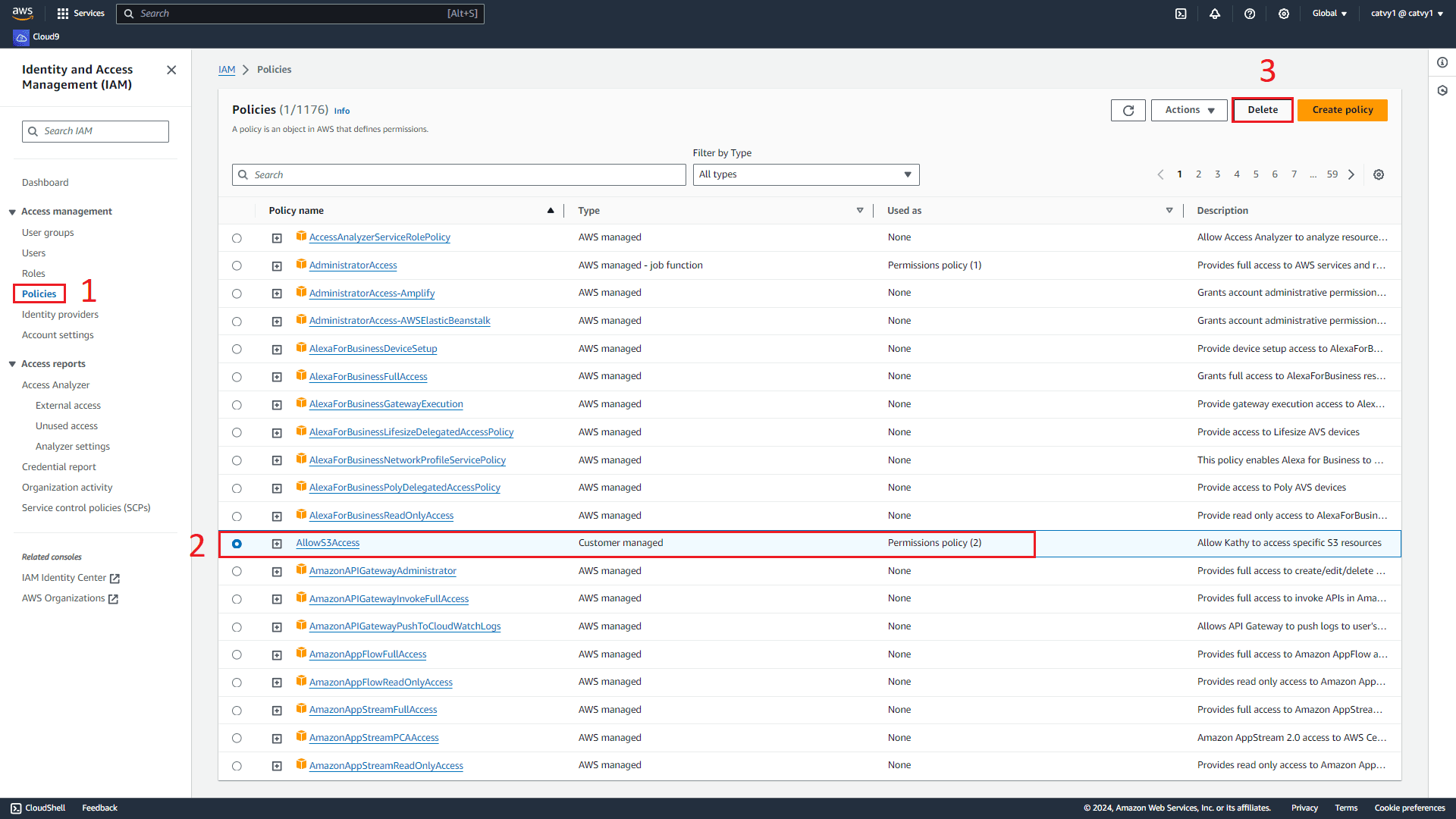The image size is (1456, 819).
Task: Open the Filter by Type dropdown
Action: [x=805, y=174]
